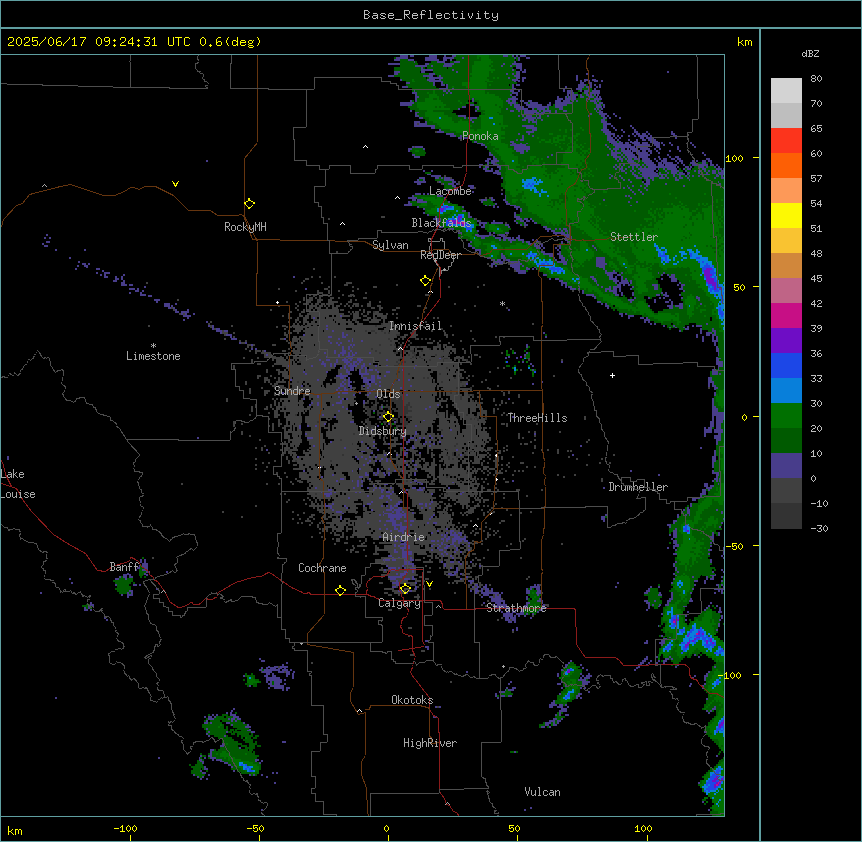Click the yellow diamond marker below Olds
862x842 pixels.
388,417
